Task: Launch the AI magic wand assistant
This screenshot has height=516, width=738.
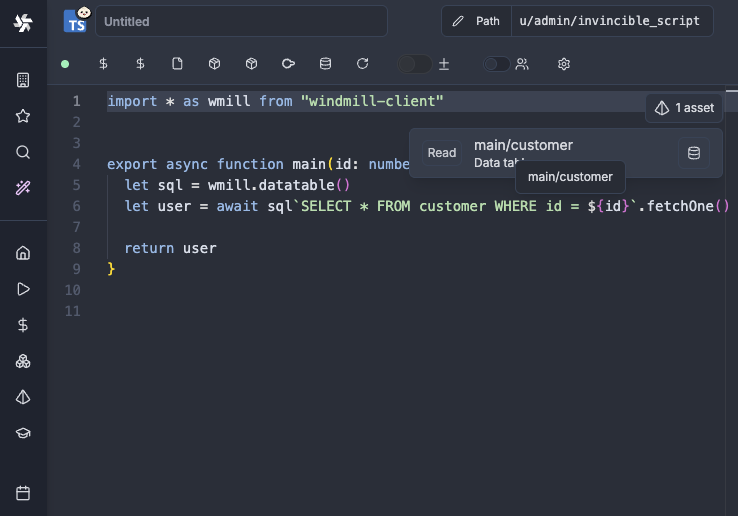Action: tap(23, 188)
